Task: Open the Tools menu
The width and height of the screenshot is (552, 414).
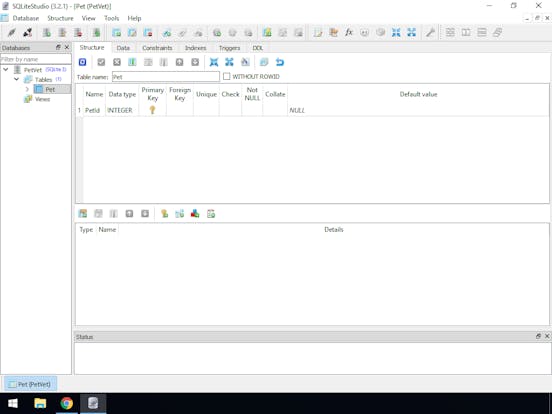Action: coord(112,18)
